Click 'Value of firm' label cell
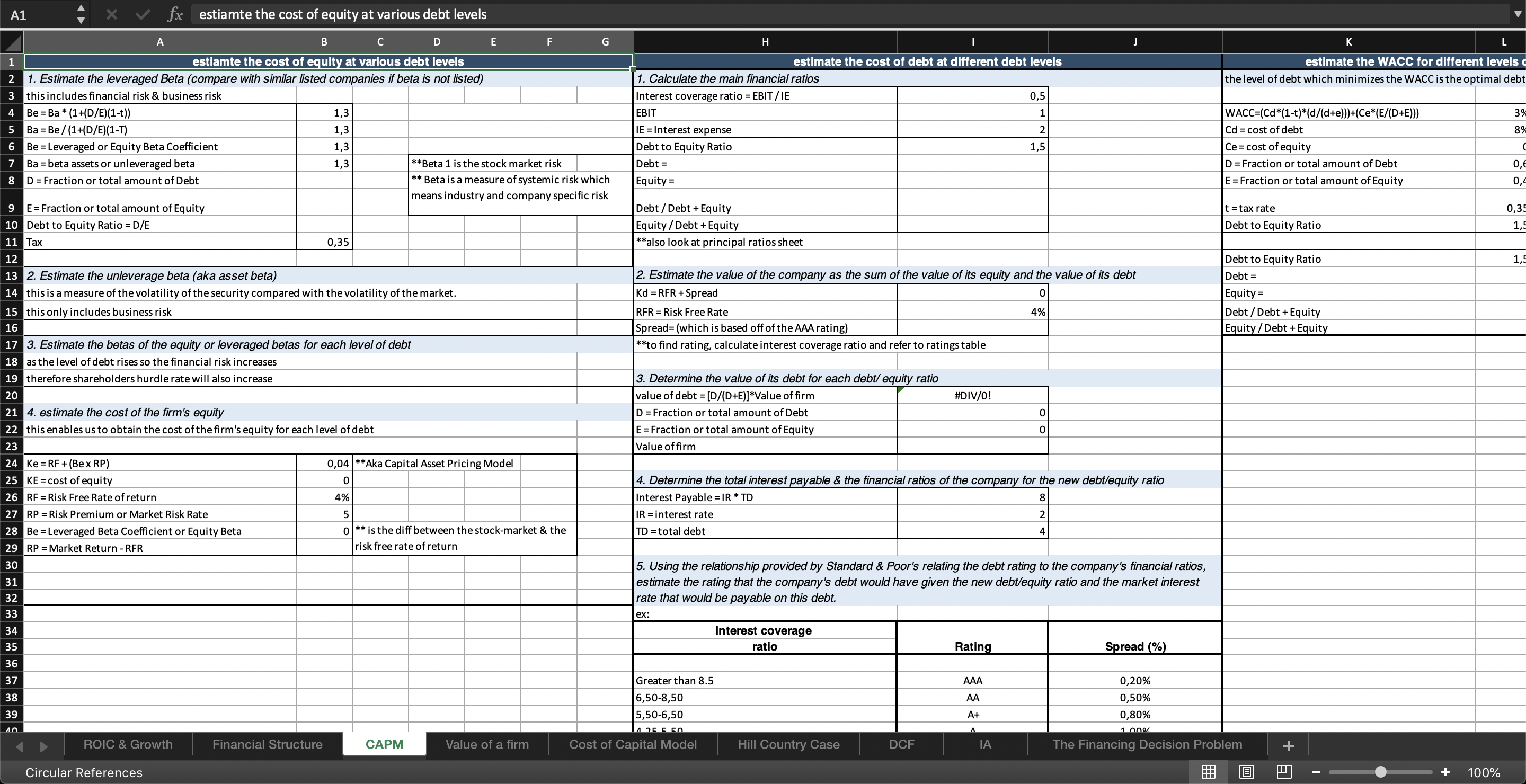Viewport: 1526px width, 784px height. 765,447
